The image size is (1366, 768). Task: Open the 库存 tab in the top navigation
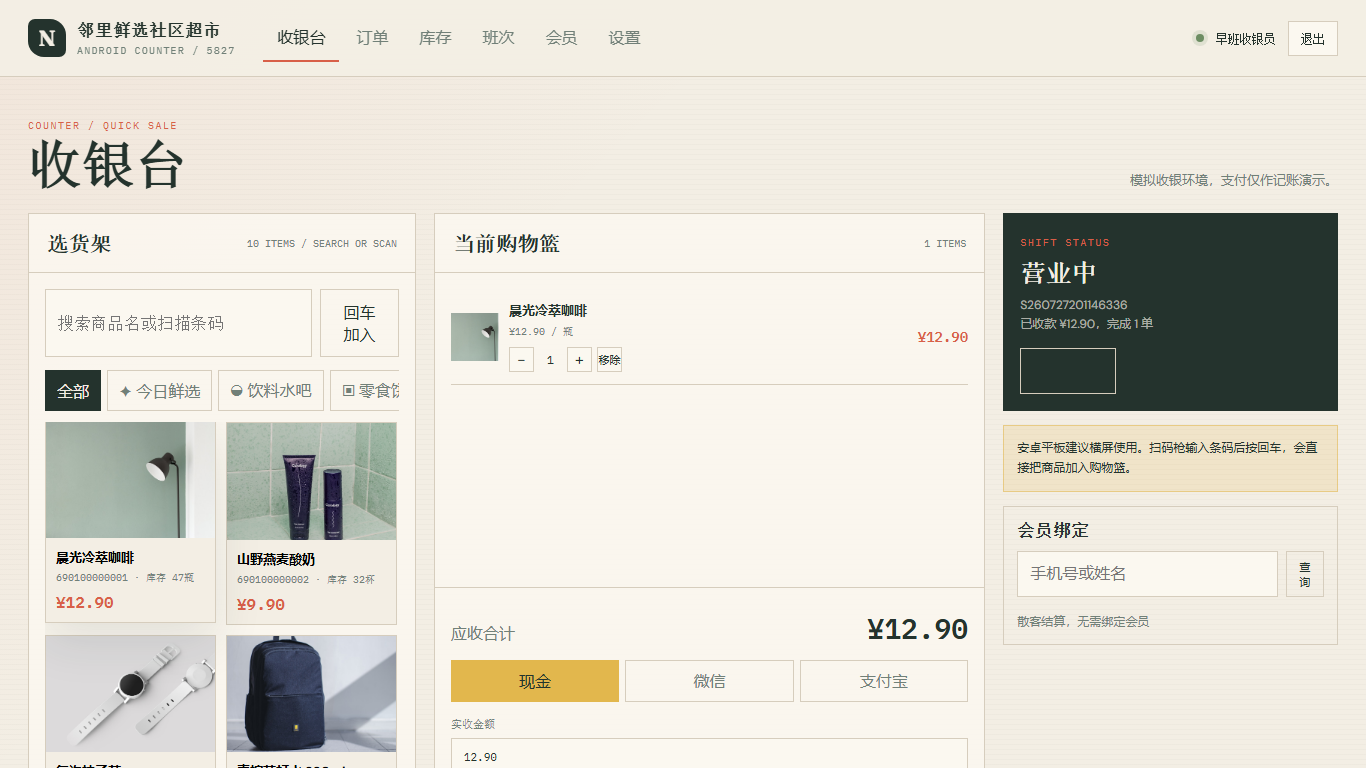point(435,38)
